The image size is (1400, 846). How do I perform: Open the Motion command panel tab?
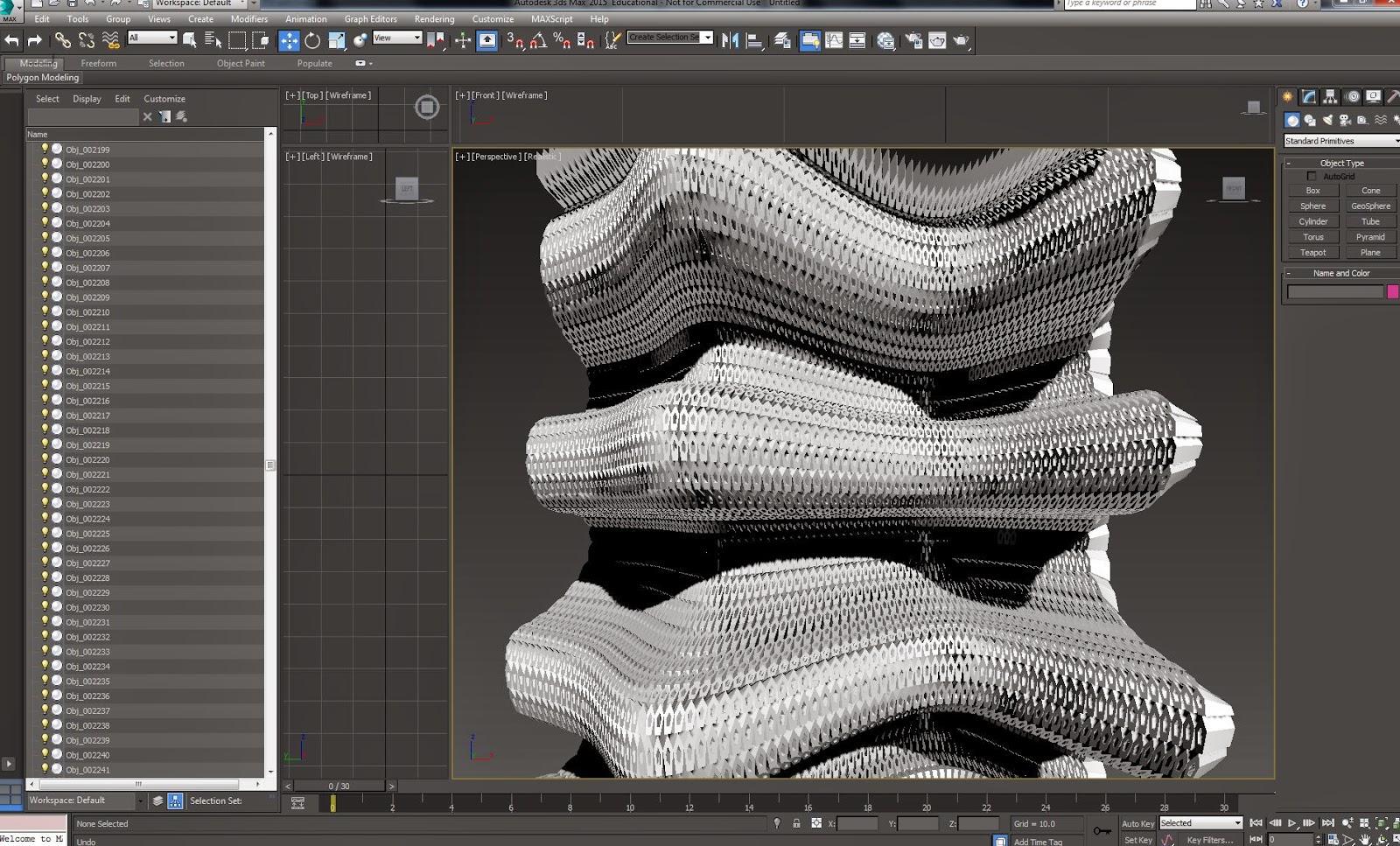(x=1353, y=96)
